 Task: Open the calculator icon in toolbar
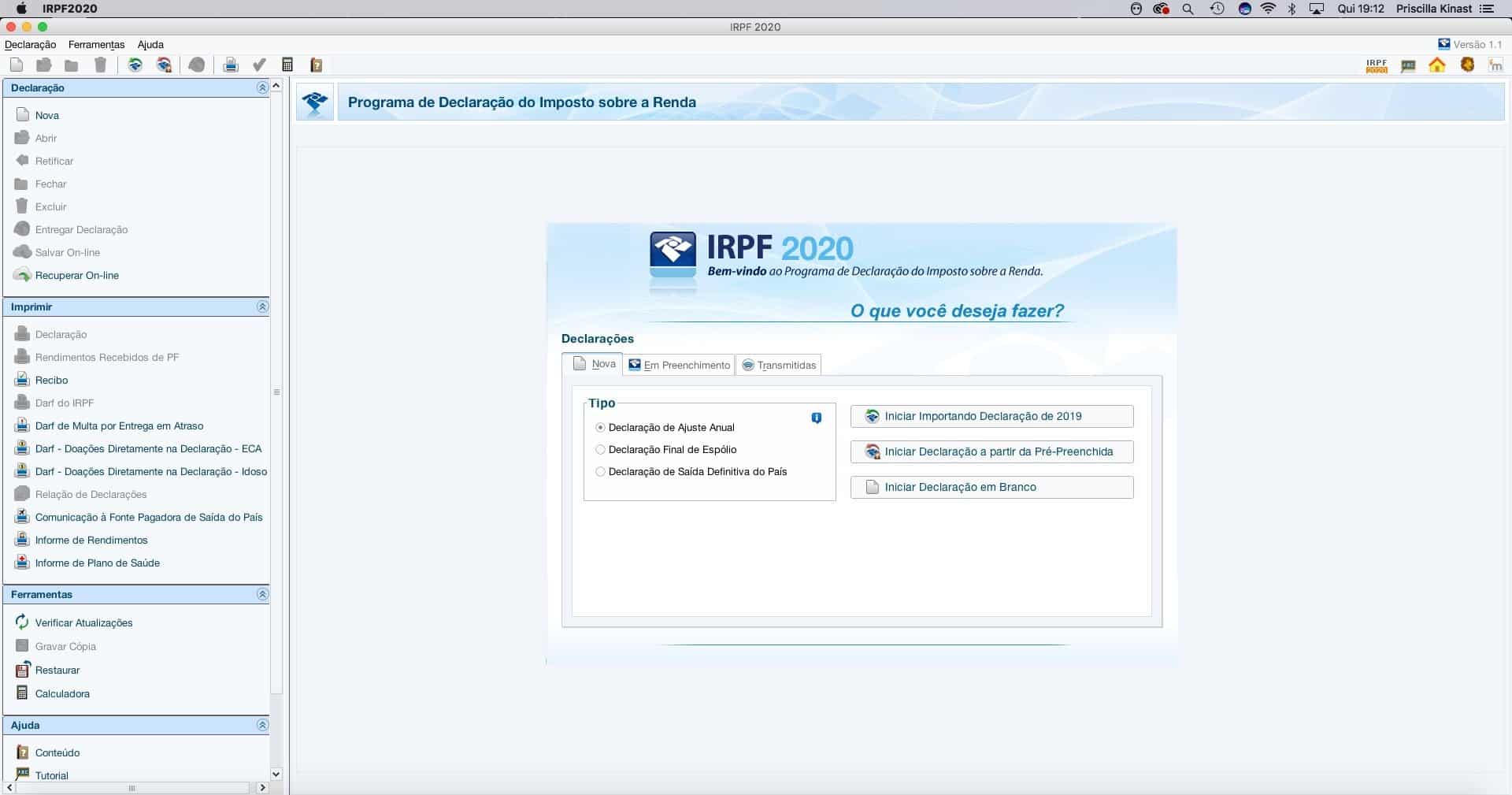287,65
